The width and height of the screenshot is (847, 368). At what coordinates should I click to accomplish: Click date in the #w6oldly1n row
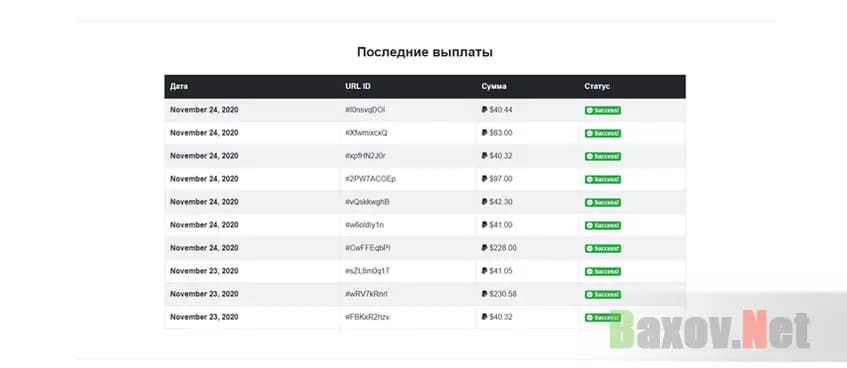[x=204, y=225]
